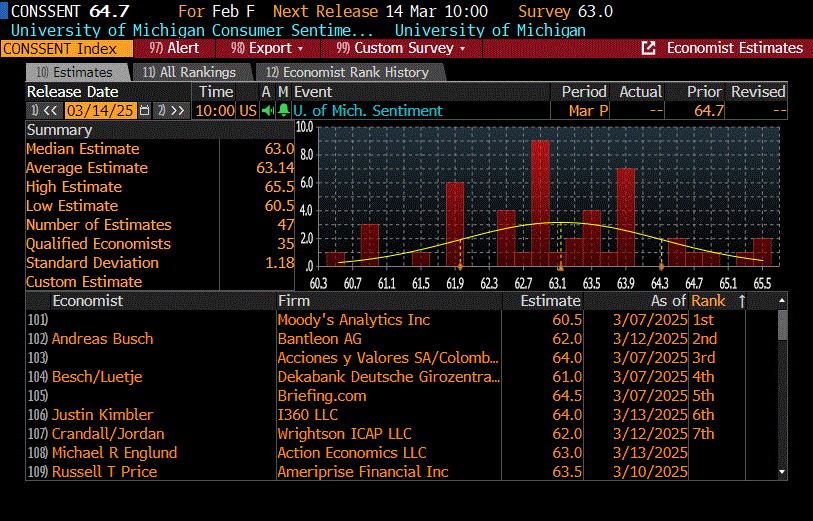Click University of Michigan source link

(x=490, y=30)
